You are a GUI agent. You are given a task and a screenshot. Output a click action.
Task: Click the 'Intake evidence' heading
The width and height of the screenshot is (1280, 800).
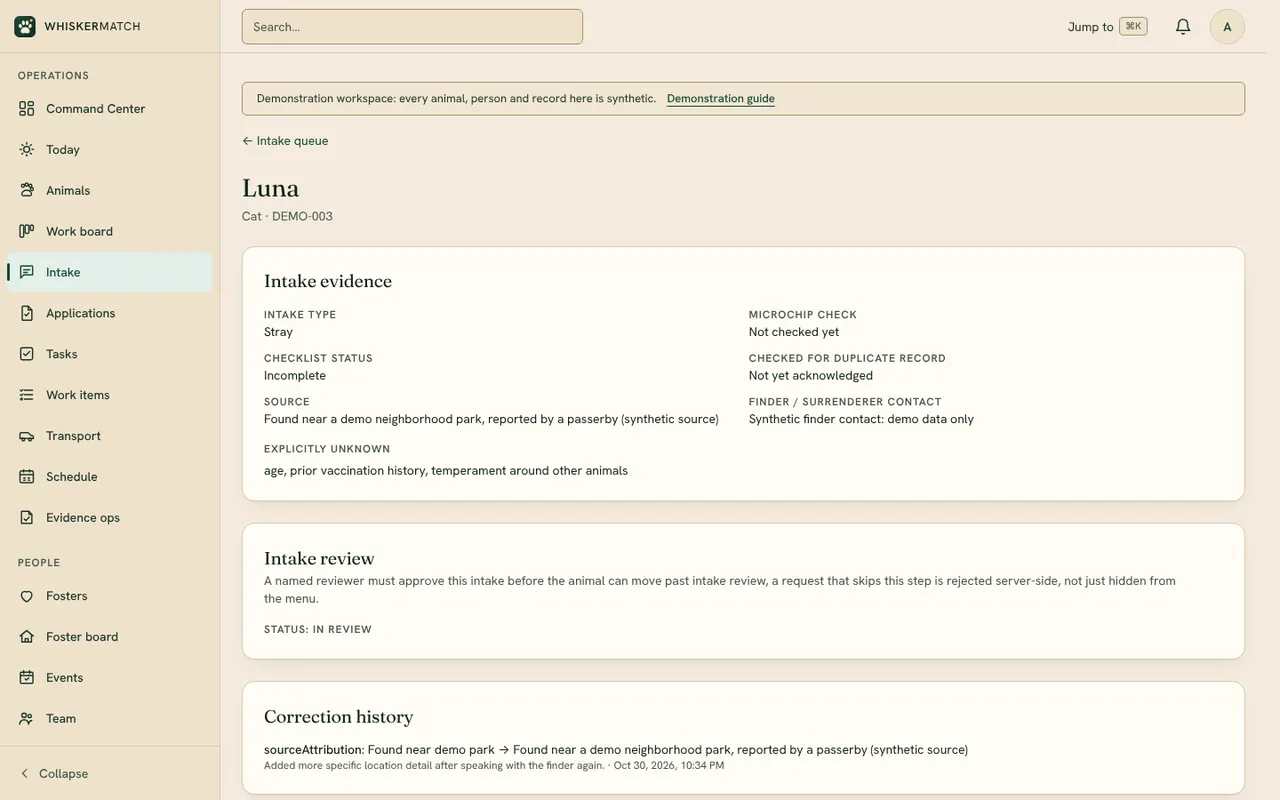tap(328, 281)
